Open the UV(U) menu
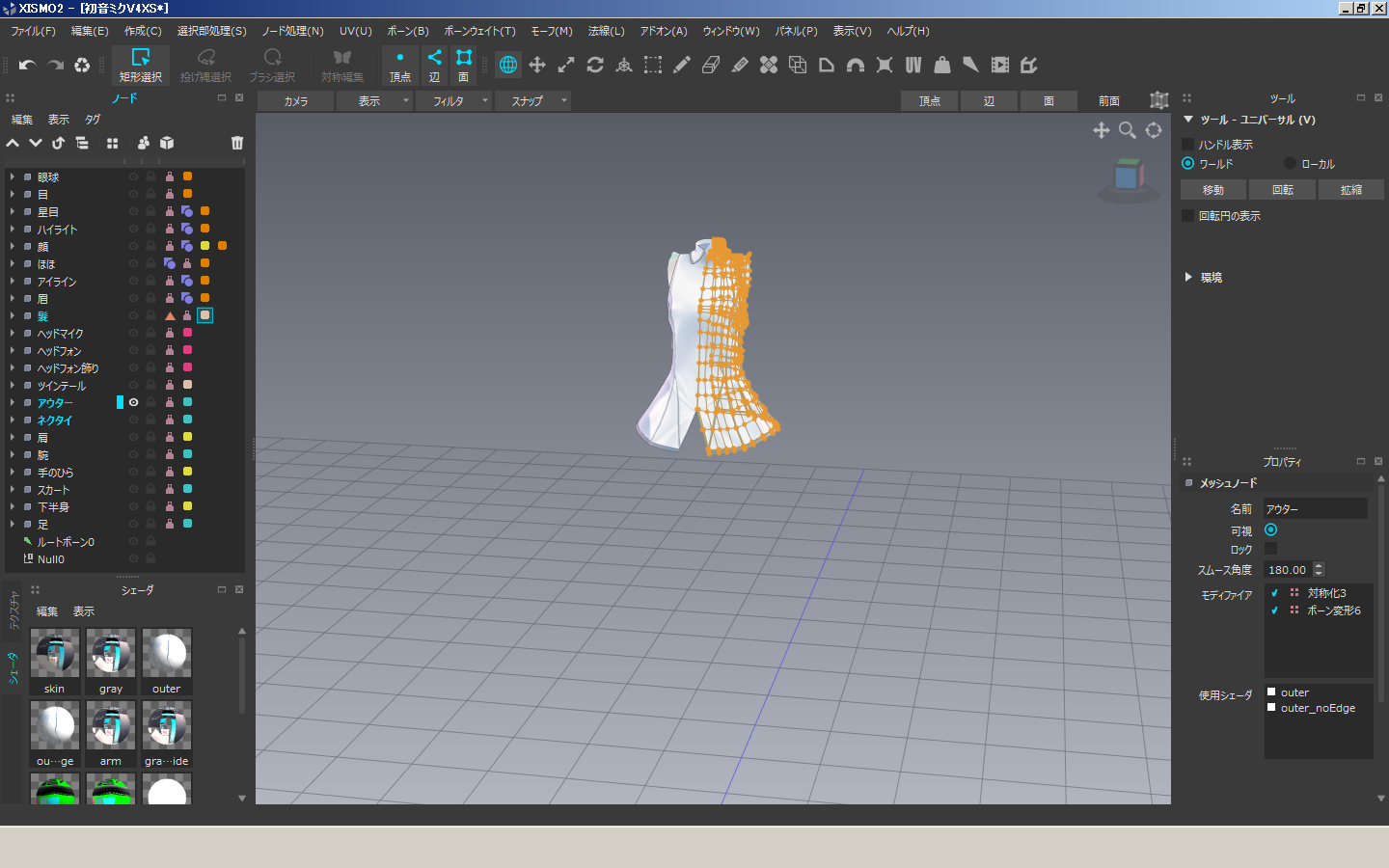The image size is (1389, 868). [356, 31]
